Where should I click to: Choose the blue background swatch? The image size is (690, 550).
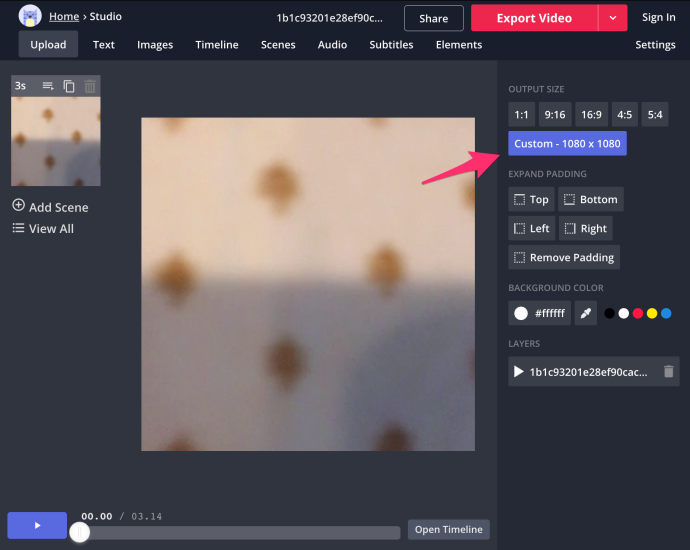pos(666,313)
